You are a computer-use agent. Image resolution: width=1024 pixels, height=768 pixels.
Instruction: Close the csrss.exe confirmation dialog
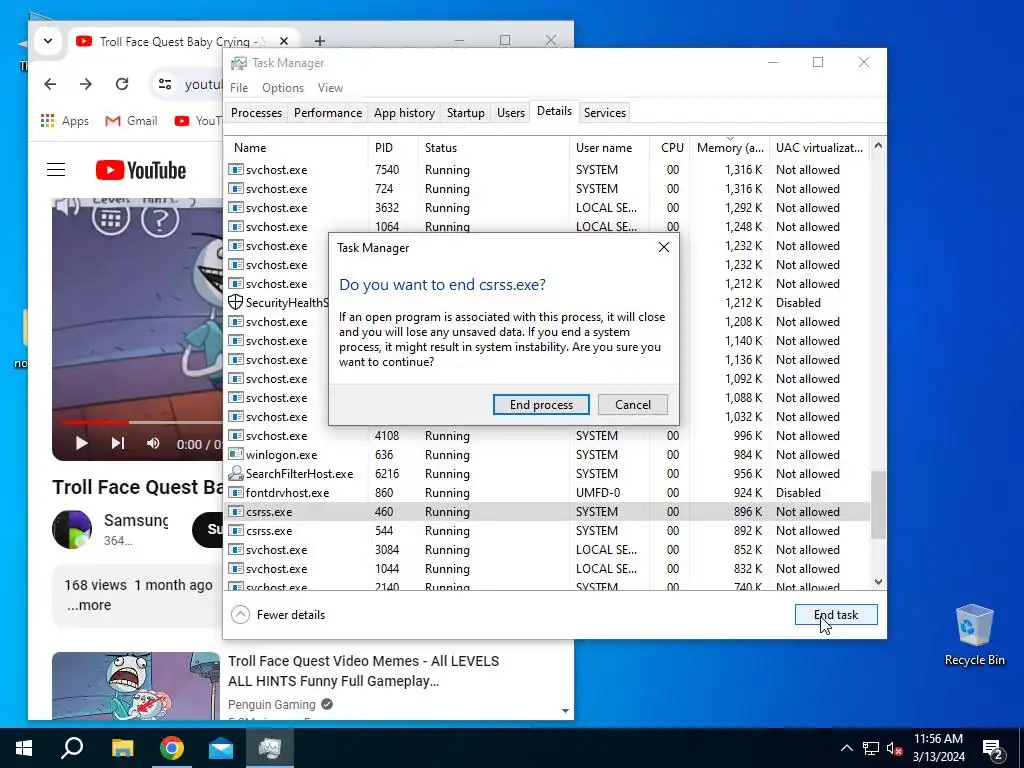pos(664,248)
